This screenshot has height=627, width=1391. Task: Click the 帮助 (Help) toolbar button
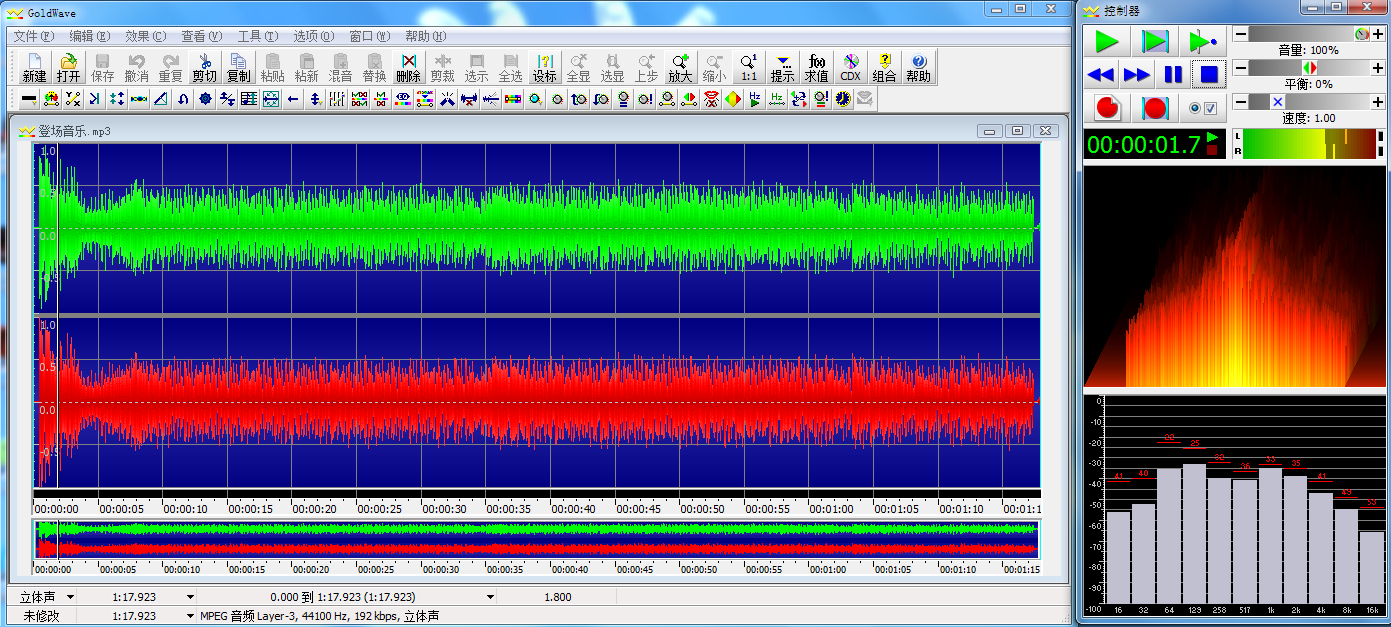(x=918, y=67)
